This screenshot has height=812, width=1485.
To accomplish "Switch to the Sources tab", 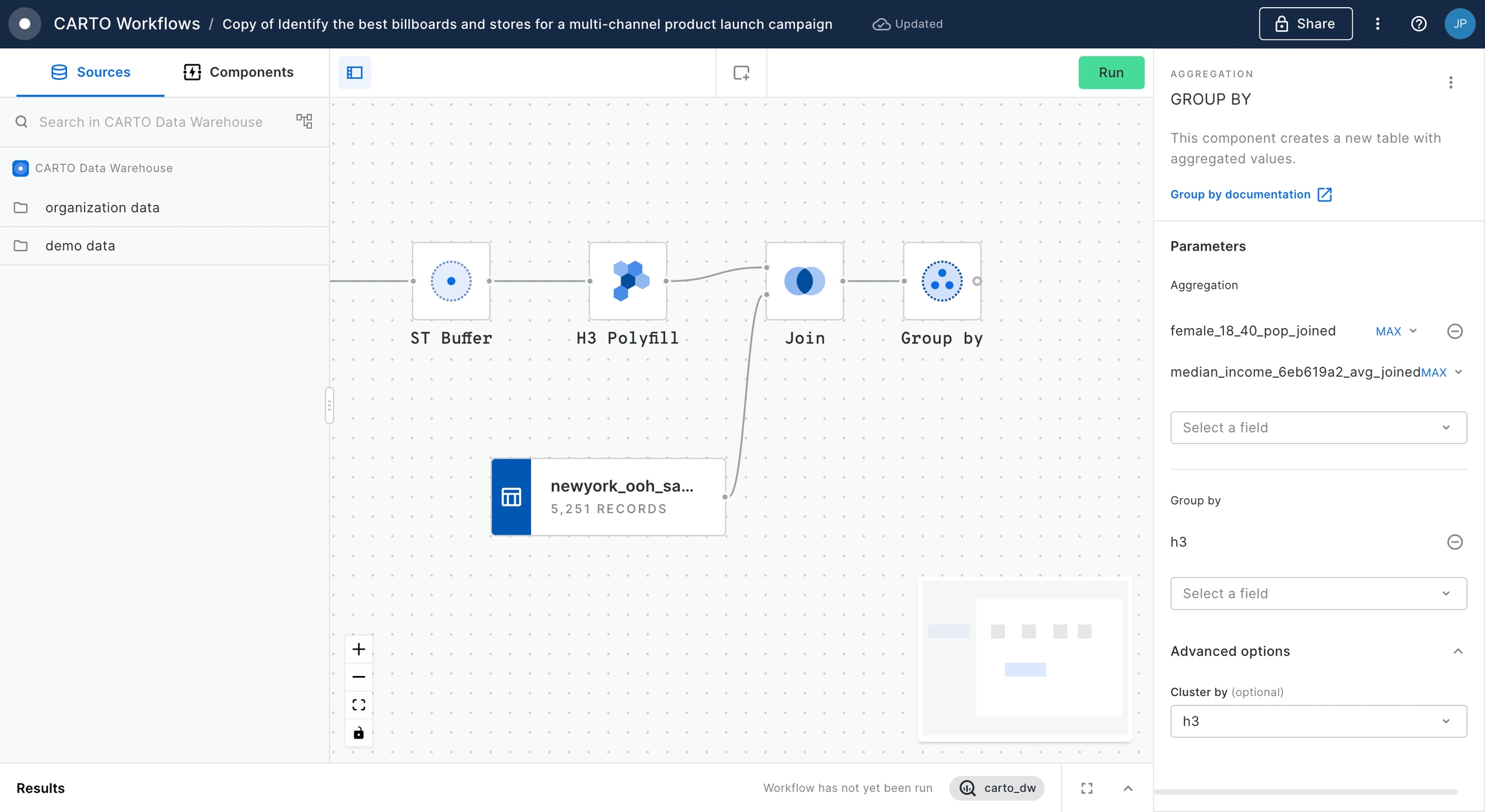I will coord(90,72).
